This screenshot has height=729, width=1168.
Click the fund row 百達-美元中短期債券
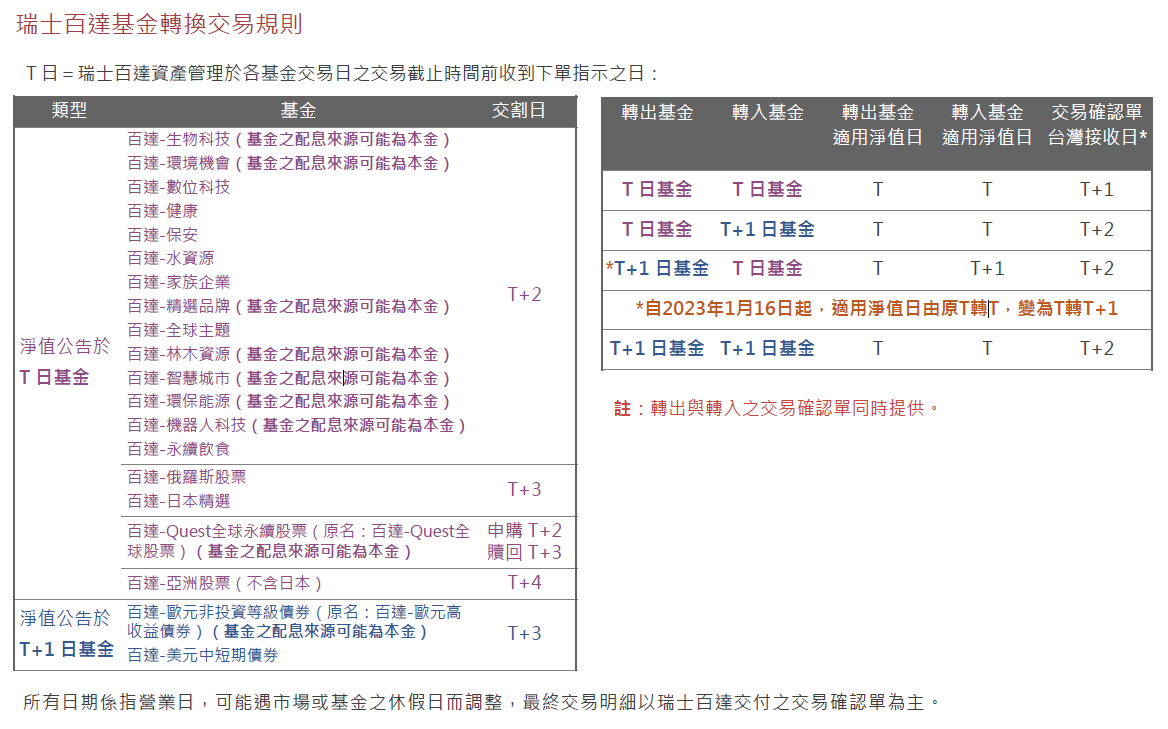point(203,655)
